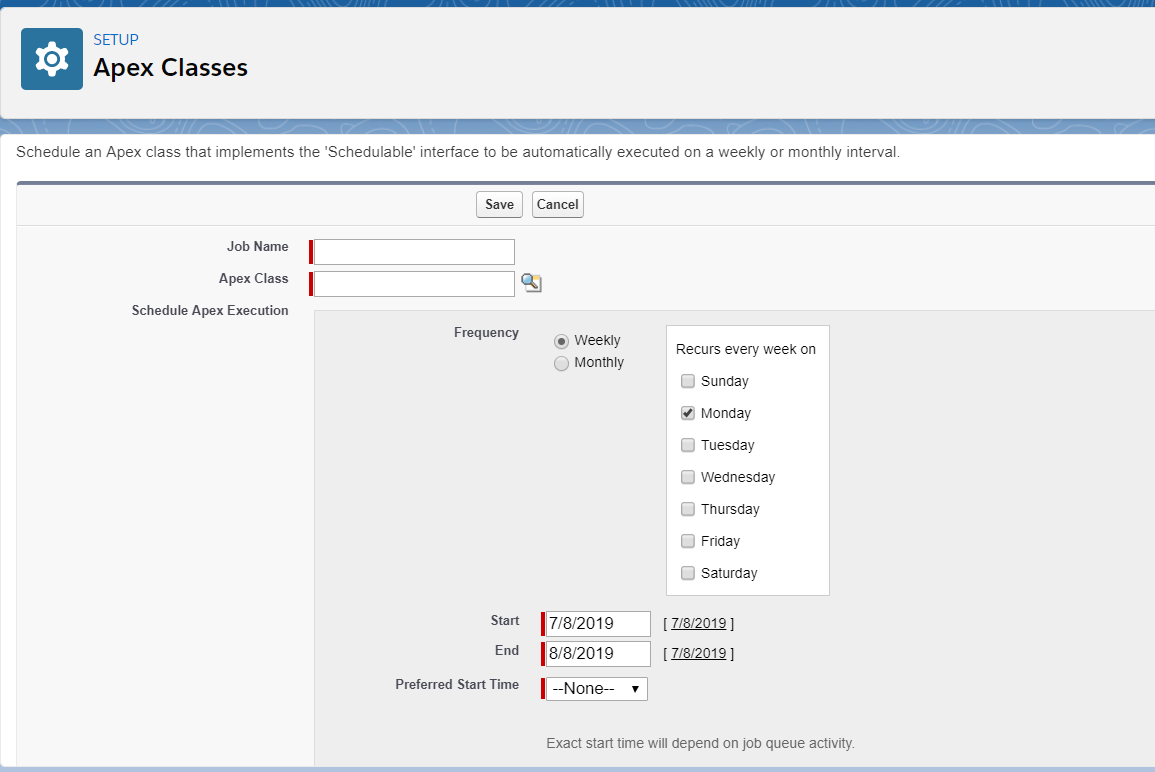Click the Frequency label

[486, 333]
